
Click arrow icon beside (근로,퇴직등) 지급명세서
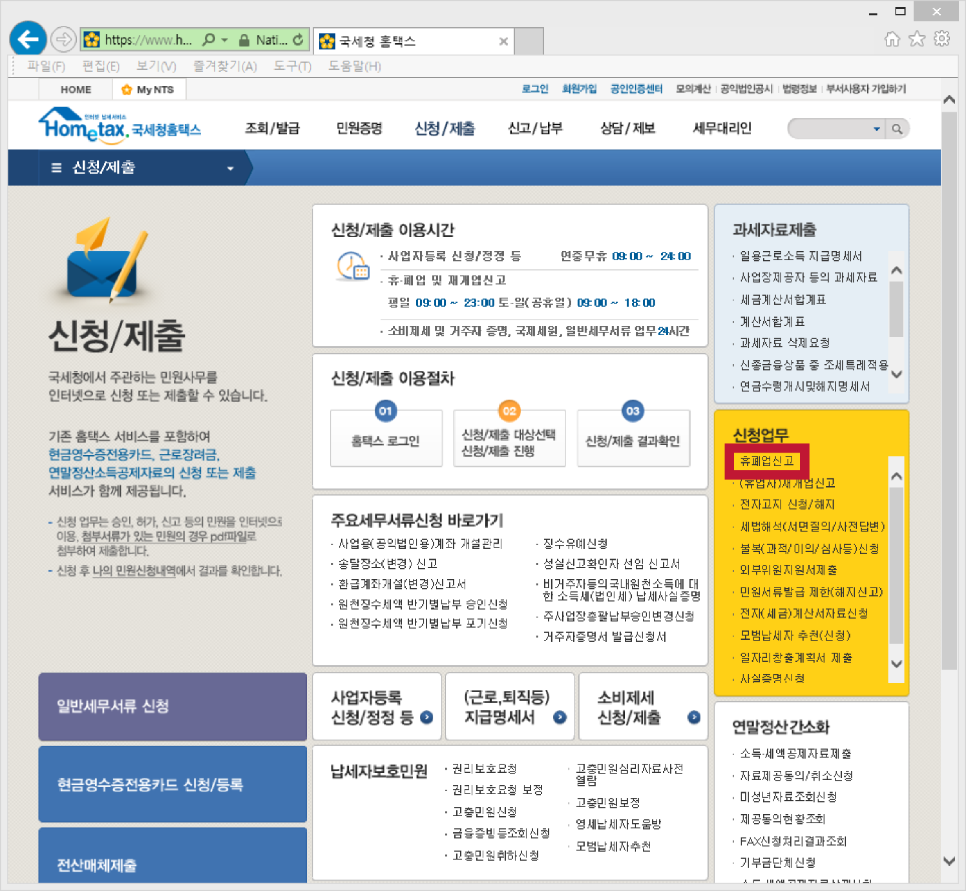click(x=560, y=718)
